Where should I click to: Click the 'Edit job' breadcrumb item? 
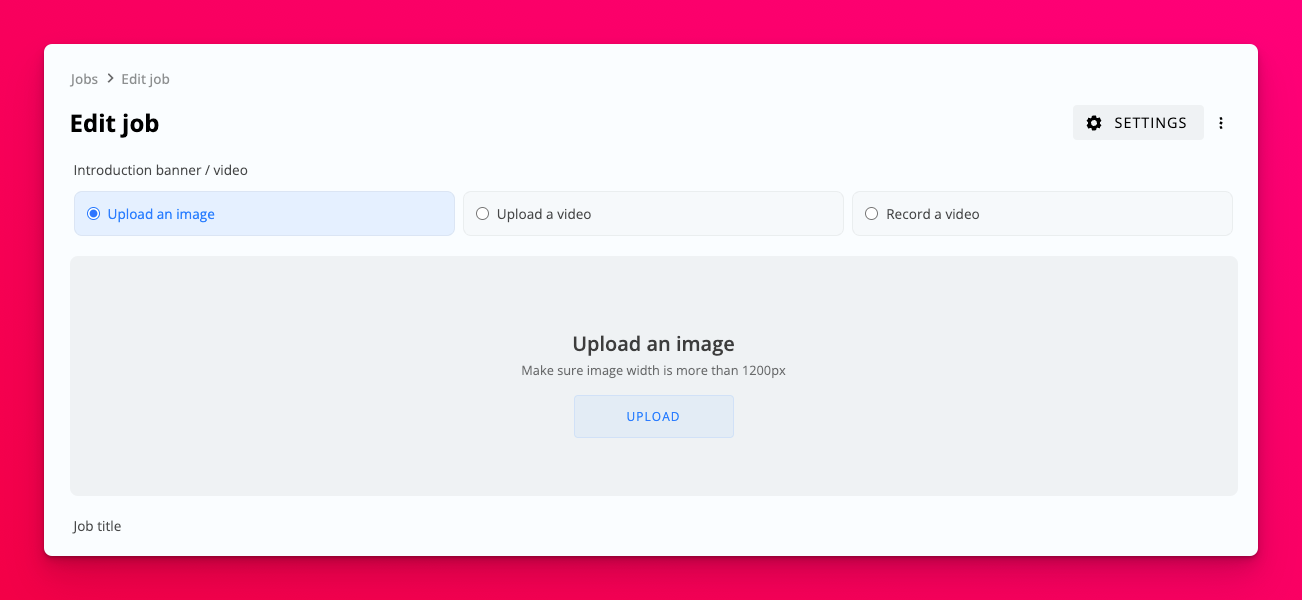point(145,79)
